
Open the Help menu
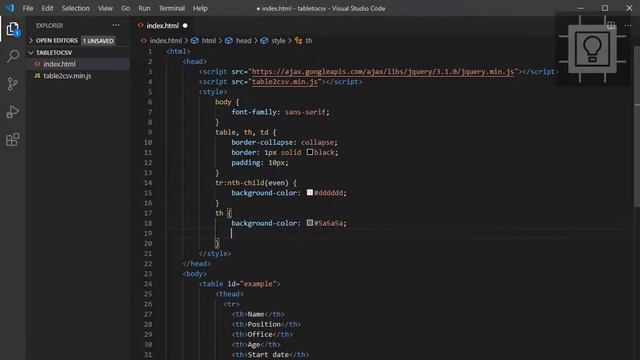point(200,8)
